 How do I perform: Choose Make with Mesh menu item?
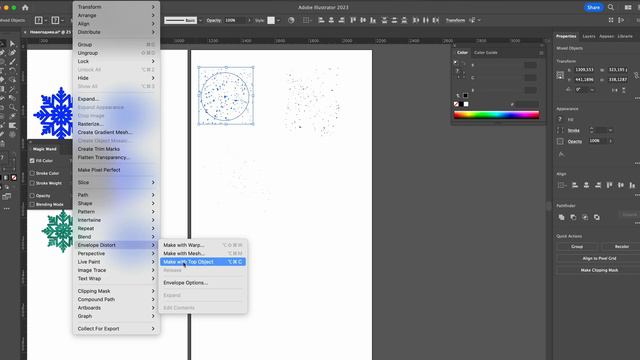(203, 253)
